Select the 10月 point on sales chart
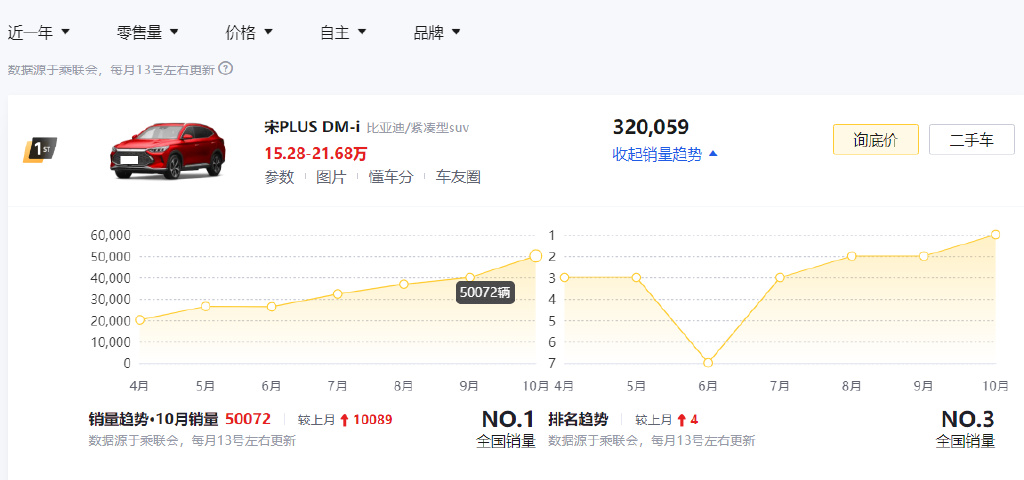 click(x=536, y=256)
